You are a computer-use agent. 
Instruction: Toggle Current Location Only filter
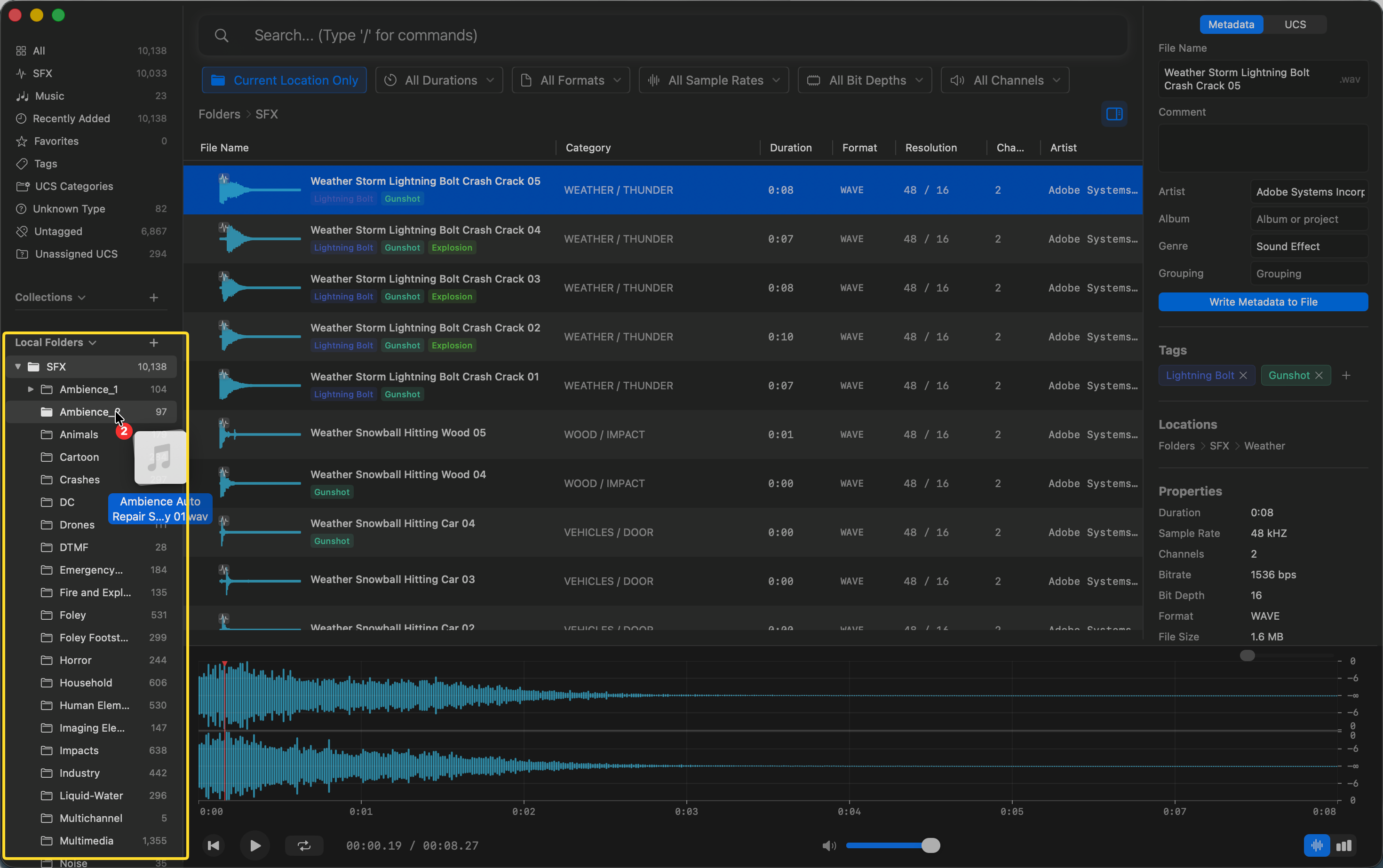(x=284, y=80)
